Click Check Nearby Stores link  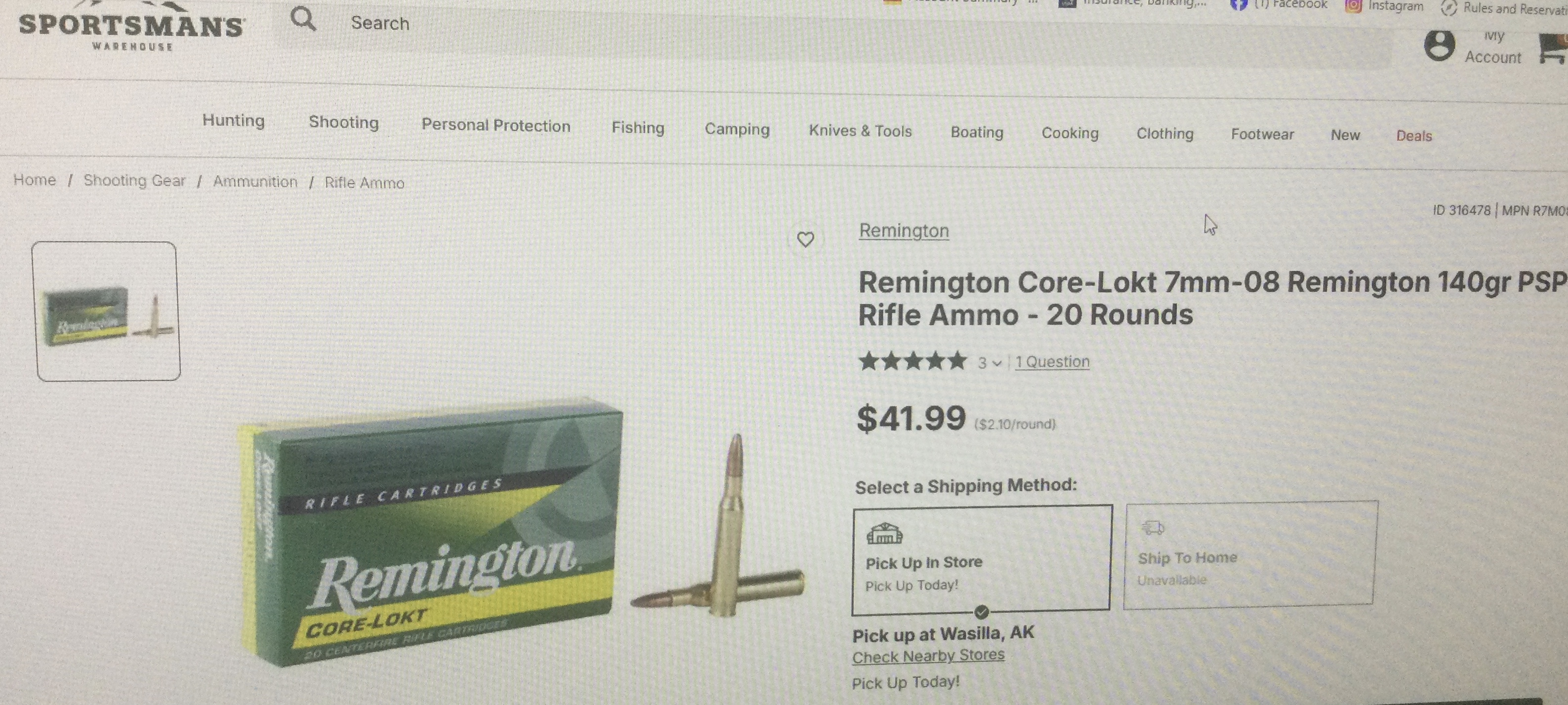pyautogui.click(x=928, y=656)
